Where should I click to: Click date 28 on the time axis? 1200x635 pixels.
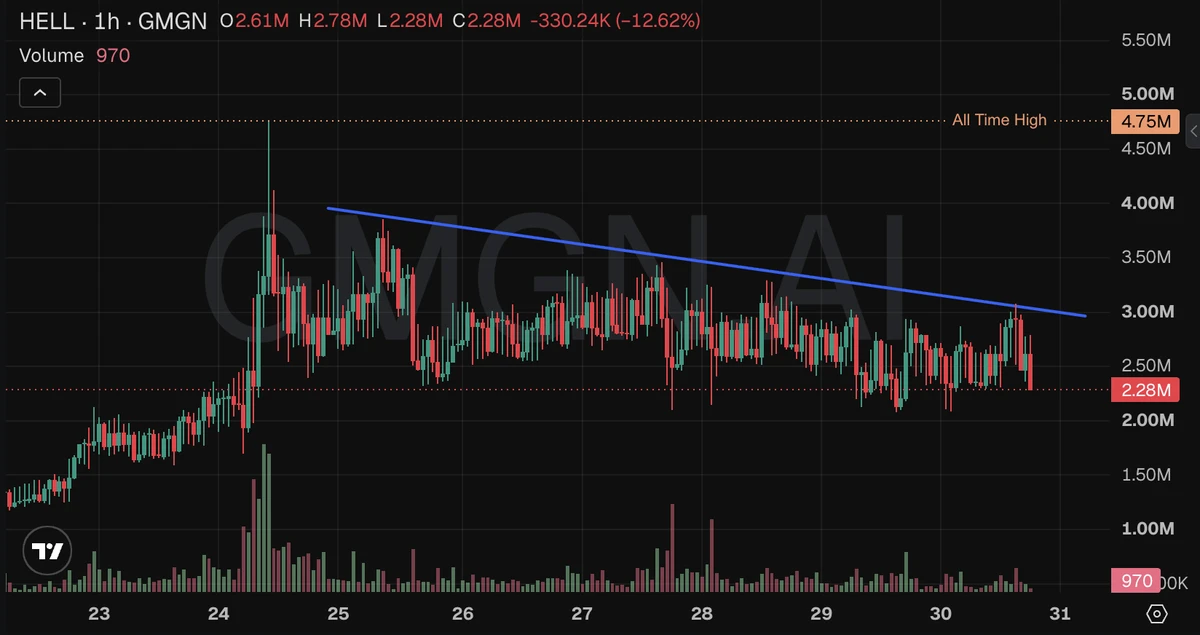tap(702, 613)
